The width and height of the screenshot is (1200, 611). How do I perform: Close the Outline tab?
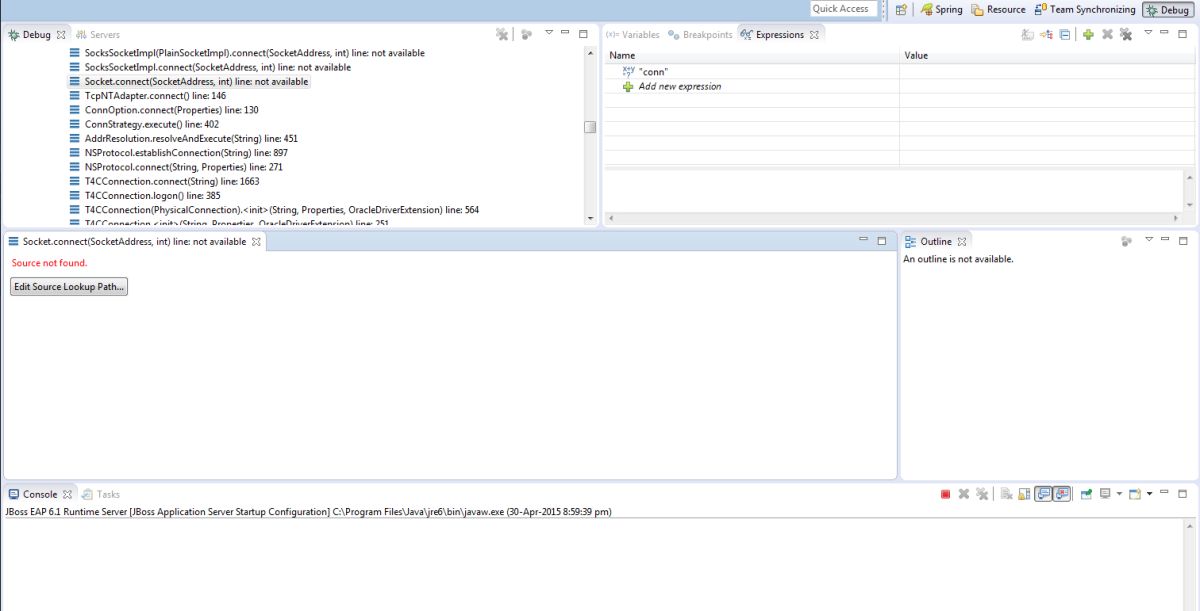(x=962, y=241)
